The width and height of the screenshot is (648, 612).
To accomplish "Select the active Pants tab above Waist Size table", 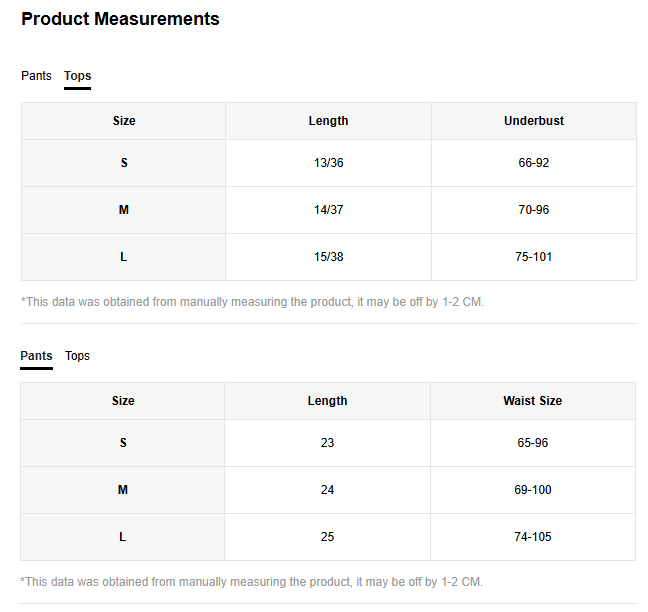I will pos(36,356).
